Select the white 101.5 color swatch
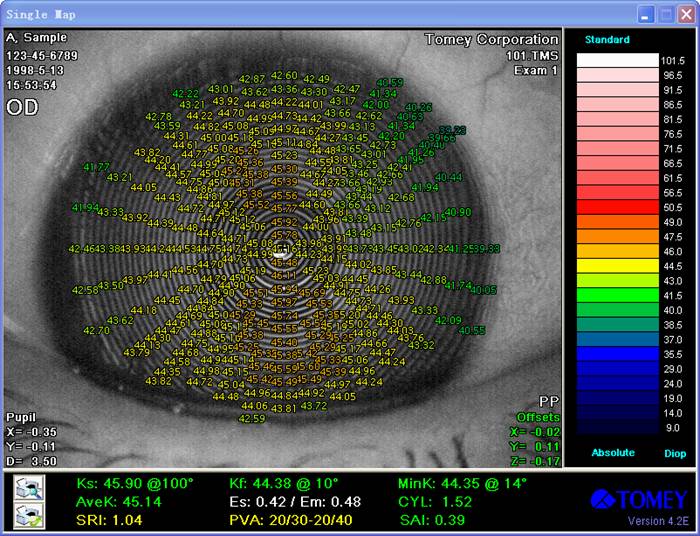 pos(617,60)
